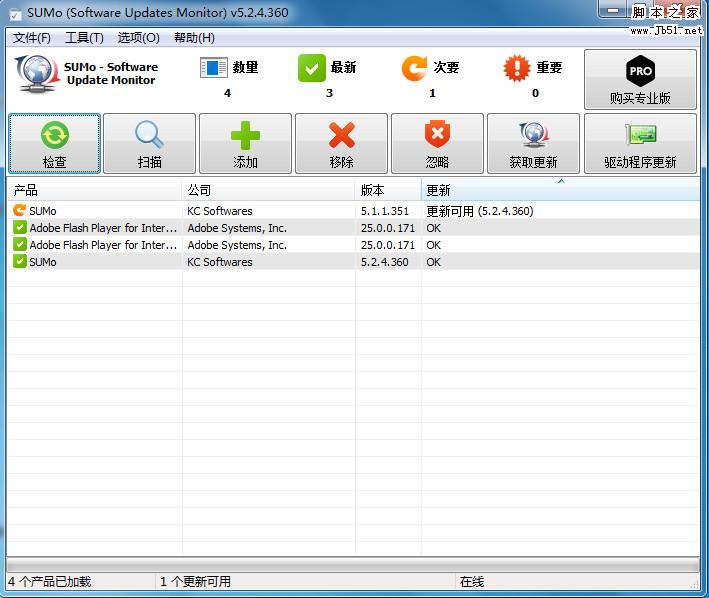Click status bar text 1 个更新可用
Screen dimensions: 709x598
point(195,582)
